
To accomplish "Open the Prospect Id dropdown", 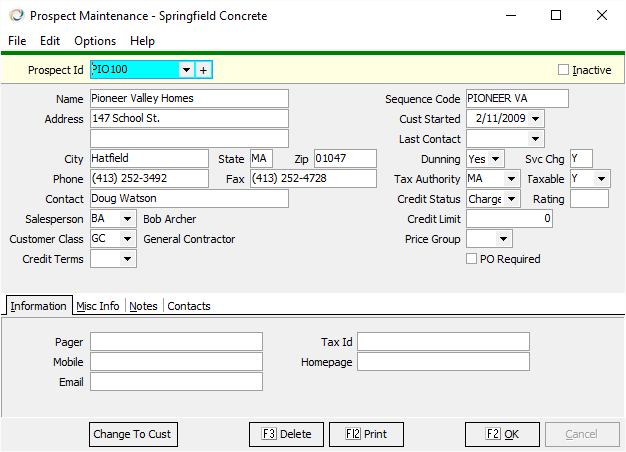I will click(x=186, y=70).
